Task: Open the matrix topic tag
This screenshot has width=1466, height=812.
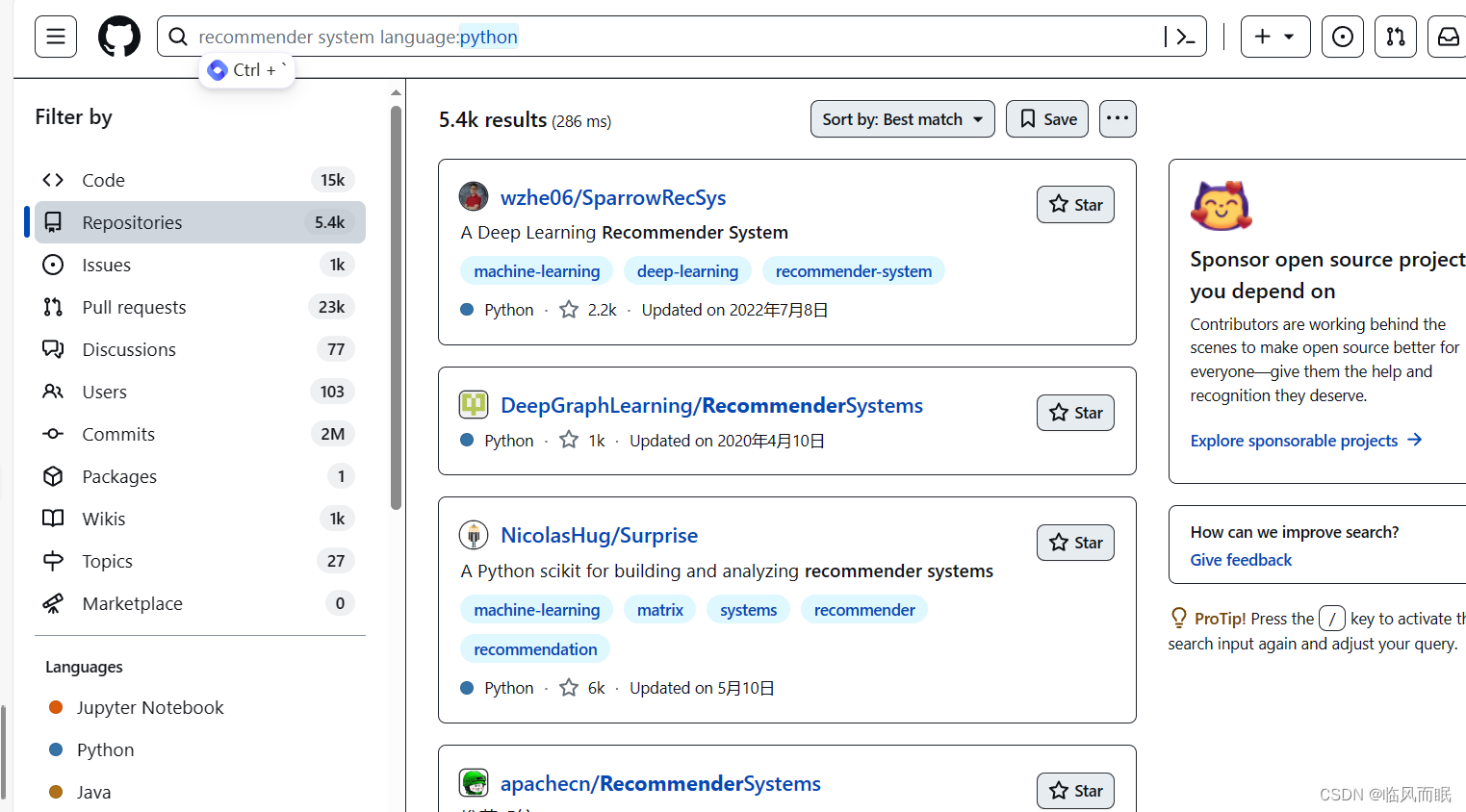Action: (x=660, y=610)
